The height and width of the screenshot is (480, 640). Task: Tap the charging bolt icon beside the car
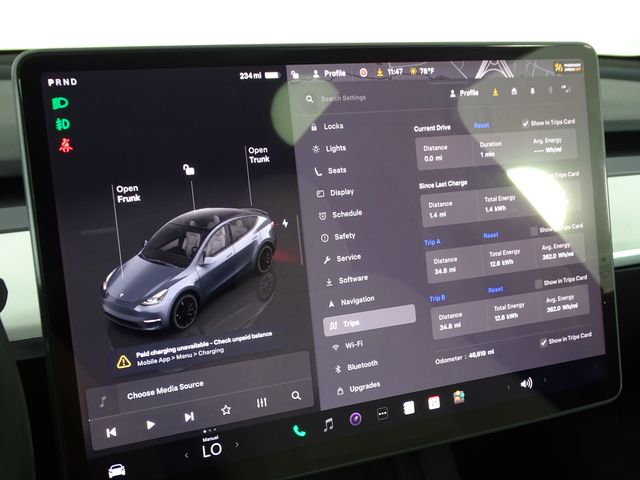tap(285, 223)
